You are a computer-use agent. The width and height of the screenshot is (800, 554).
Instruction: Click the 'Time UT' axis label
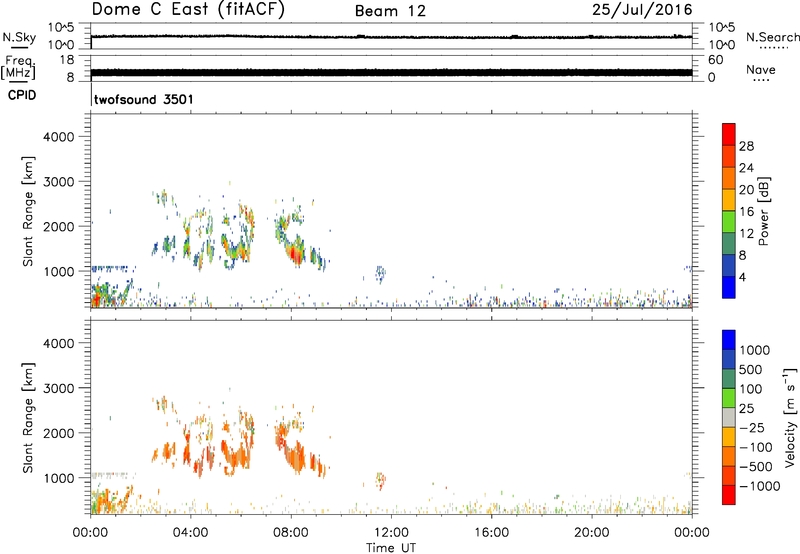tap(391, 547)
